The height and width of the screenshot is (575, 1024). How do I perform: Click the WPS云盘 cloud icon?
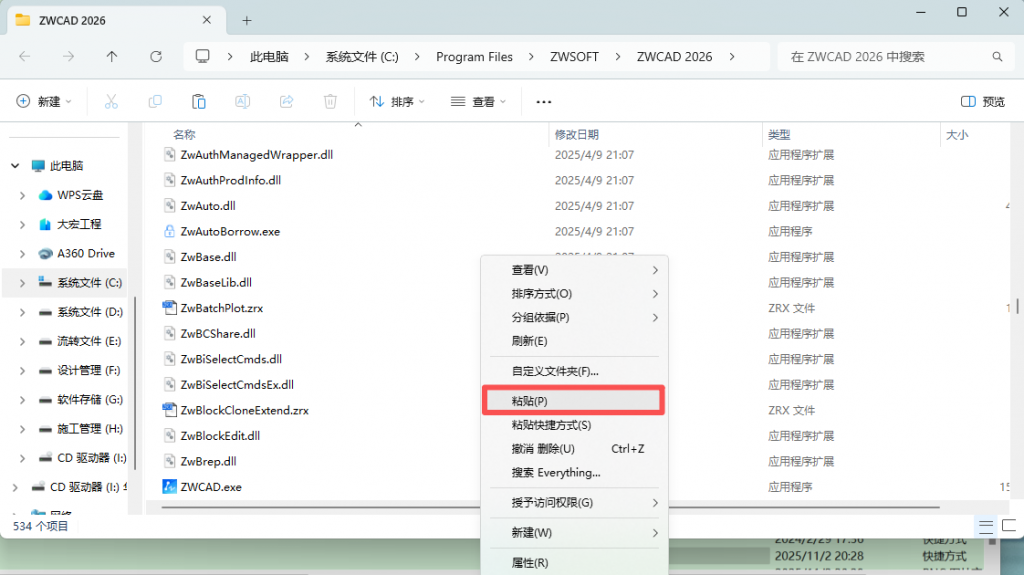(x=45, y=195)
